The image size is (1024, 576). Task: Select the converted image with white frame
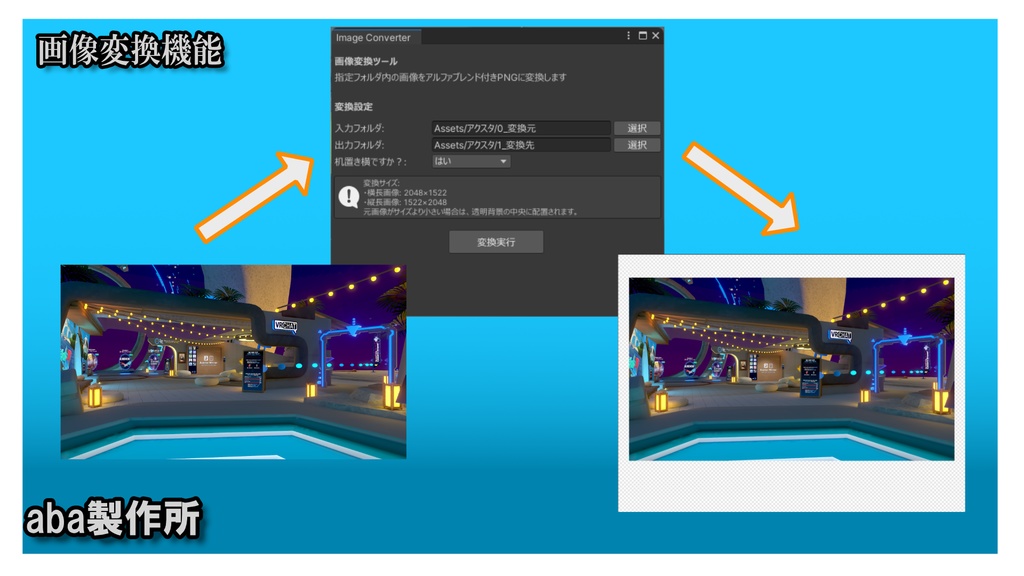(790, 385)
